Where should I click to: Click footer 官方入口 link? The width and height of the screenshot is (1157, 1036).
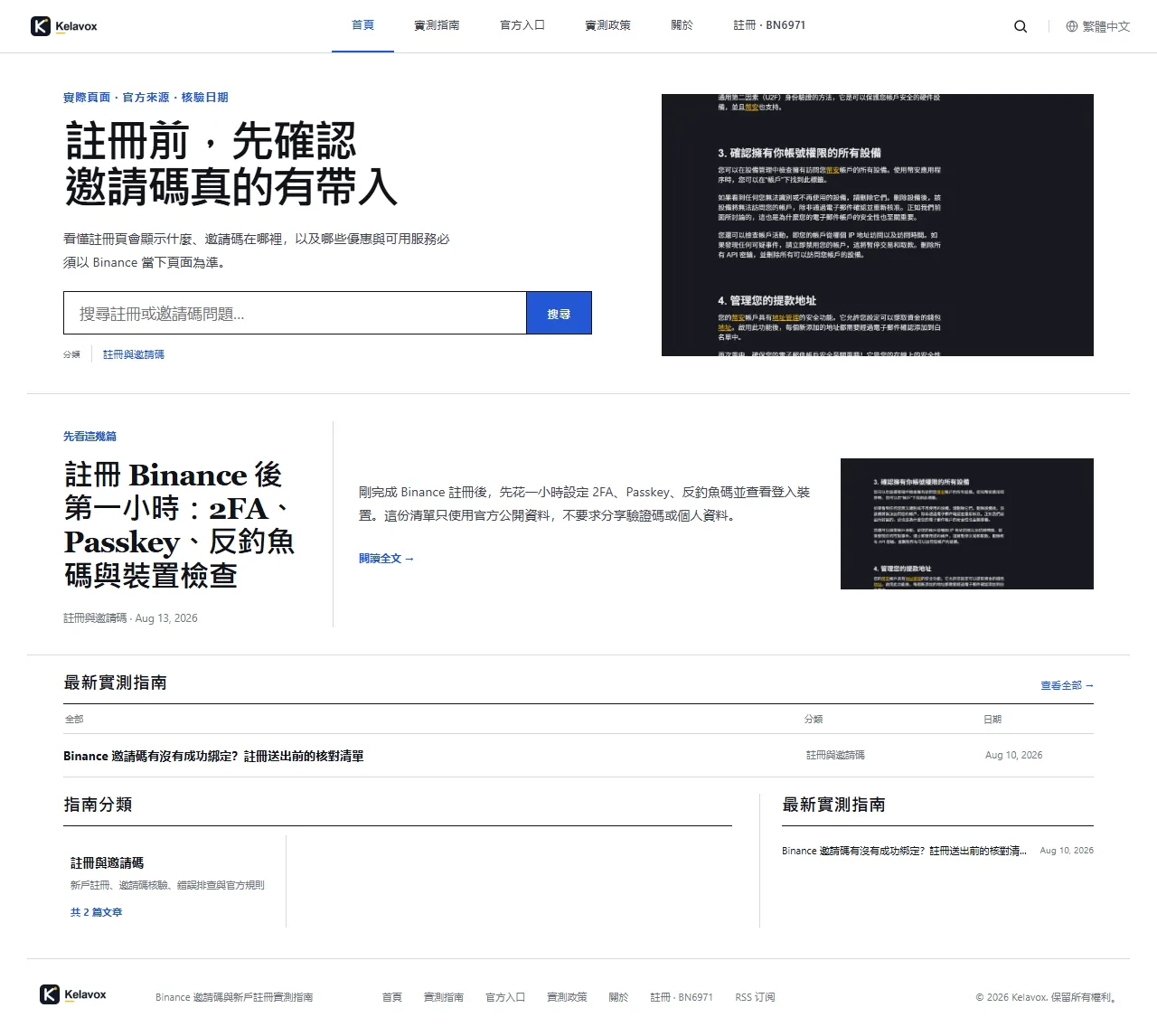505,997
